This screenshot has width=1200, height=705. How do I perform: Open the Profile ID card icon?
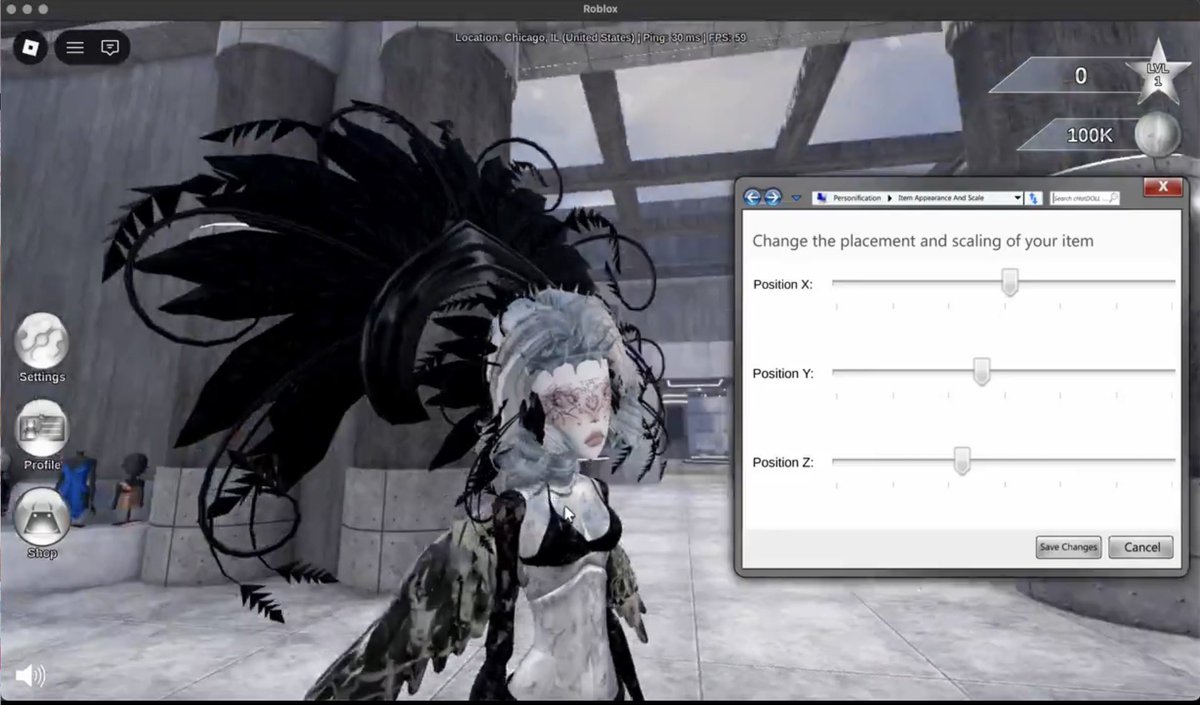click(42, 428)
